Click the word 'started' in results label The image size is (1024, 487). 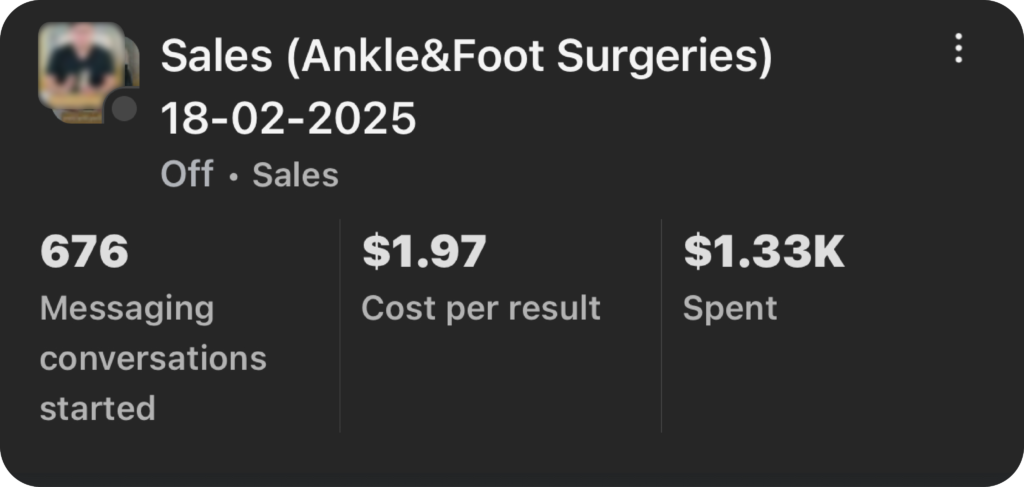click(x=97, y=408)
